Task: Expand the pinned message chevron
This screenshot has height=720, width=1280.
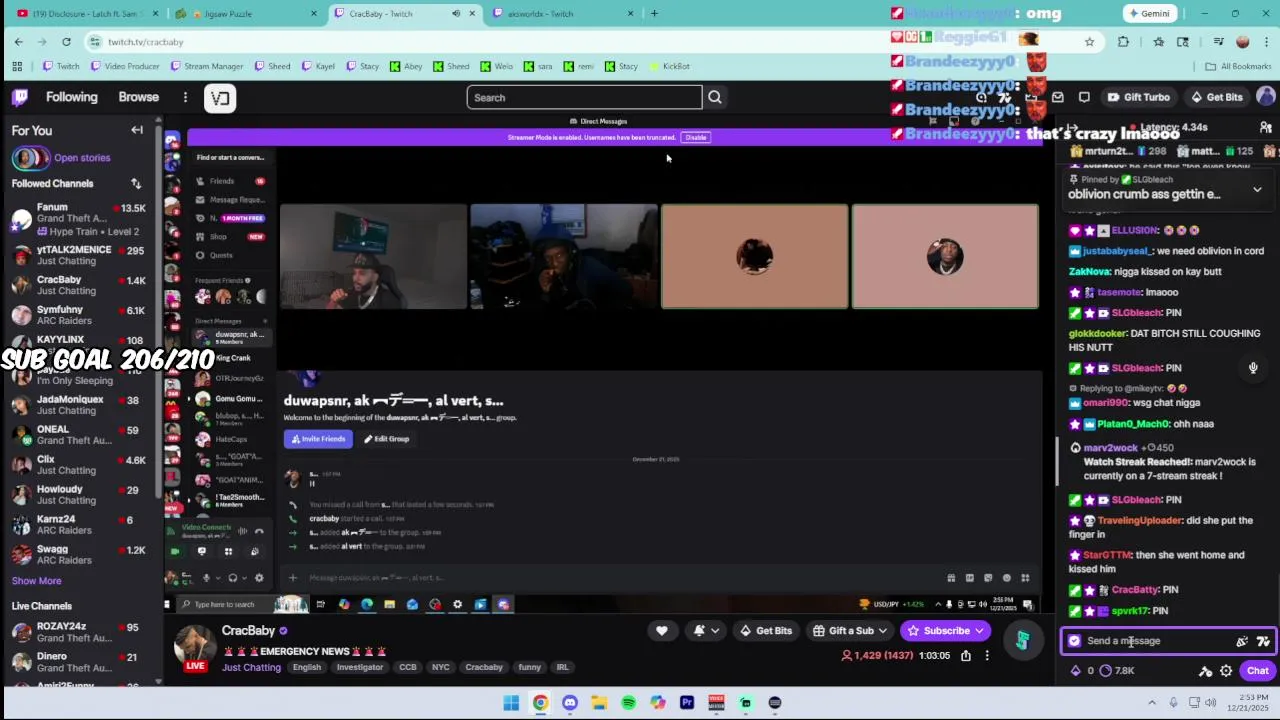Action: [1257, 190]
